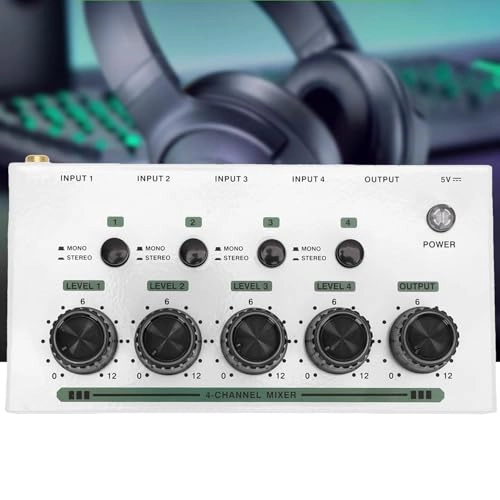Toggle channel 1 mono/stereo push button
The height and width of the screenshot is (500, 500).
click(x=115, y=252)
